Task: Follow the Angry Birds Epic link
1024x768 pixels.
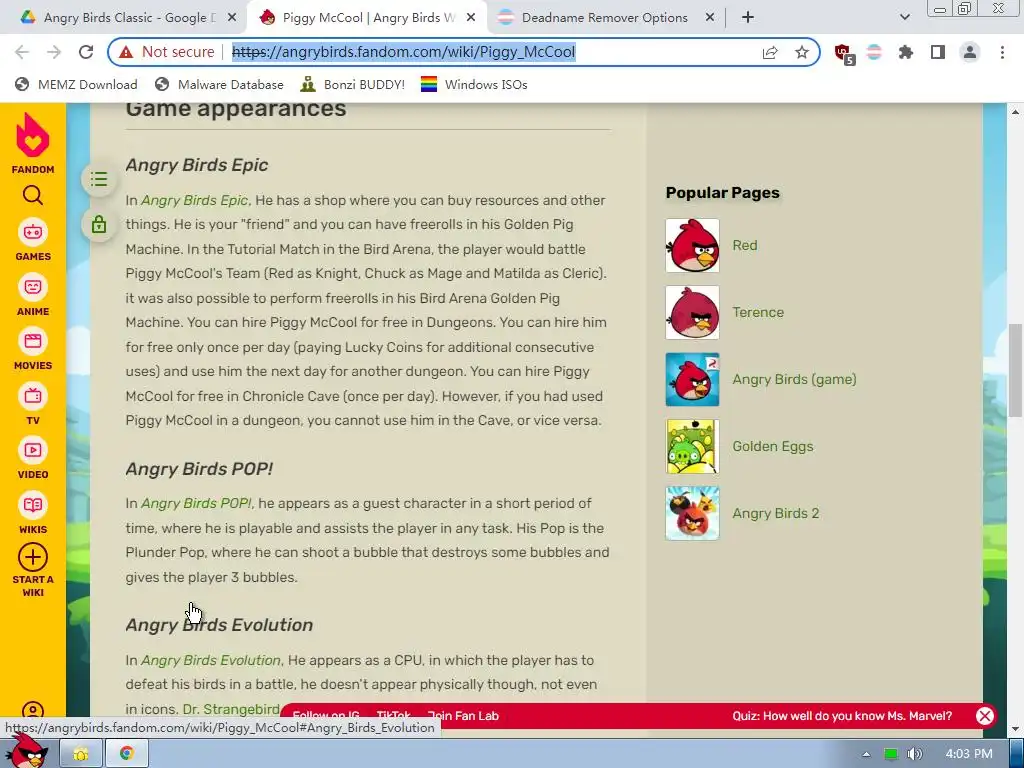Action: pyautogui.click(x=195, y=200)
